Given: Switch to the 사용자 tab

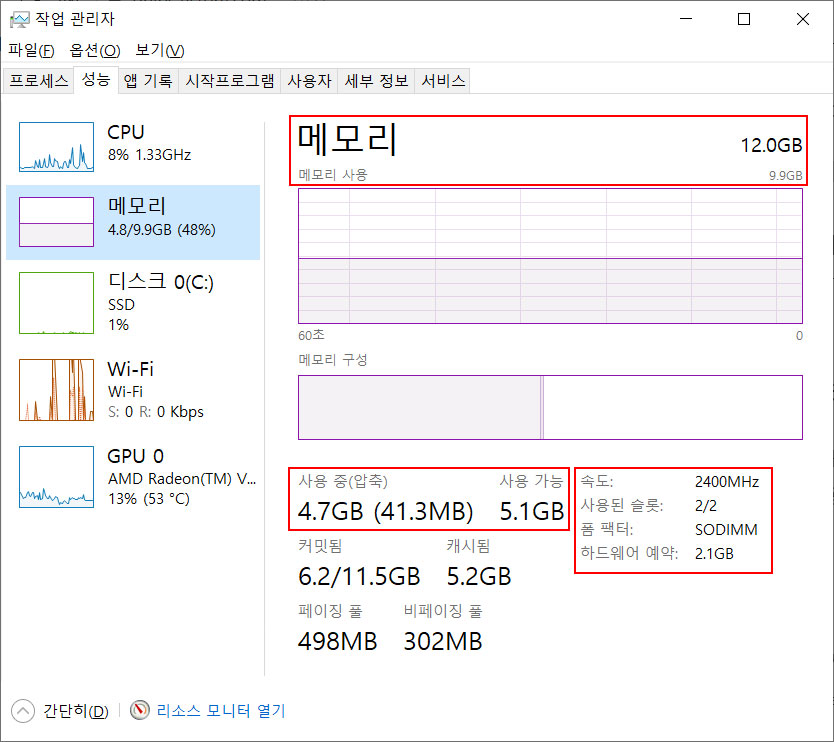Looking at the screenshot, I should point(309,81).
